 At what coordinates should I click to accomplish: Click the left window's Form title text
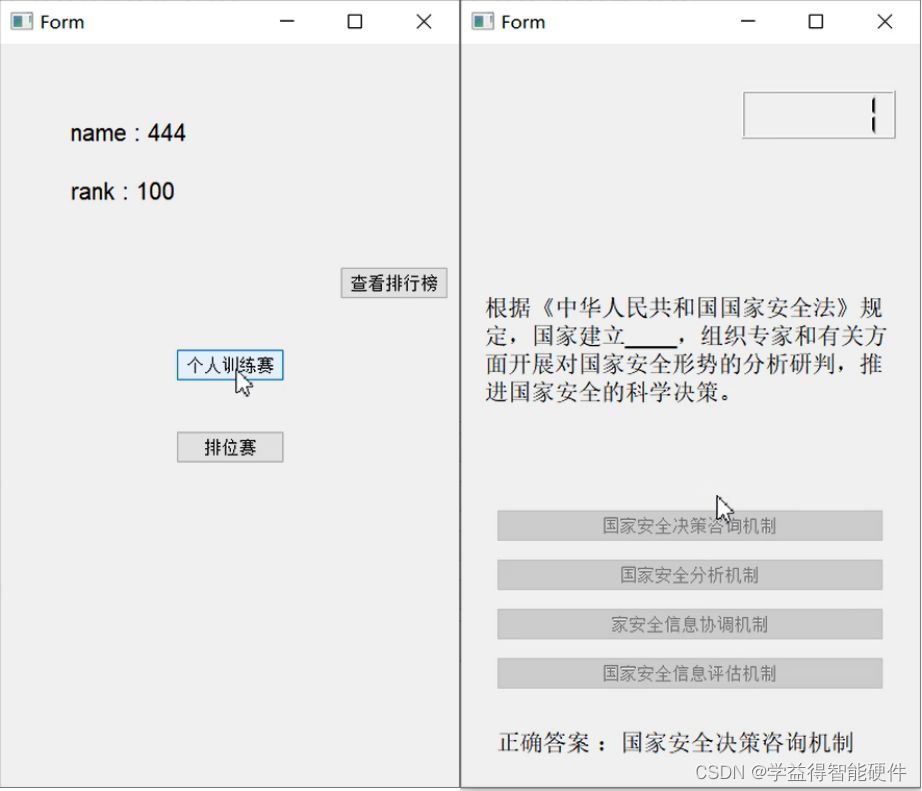(x=62, y=22)
